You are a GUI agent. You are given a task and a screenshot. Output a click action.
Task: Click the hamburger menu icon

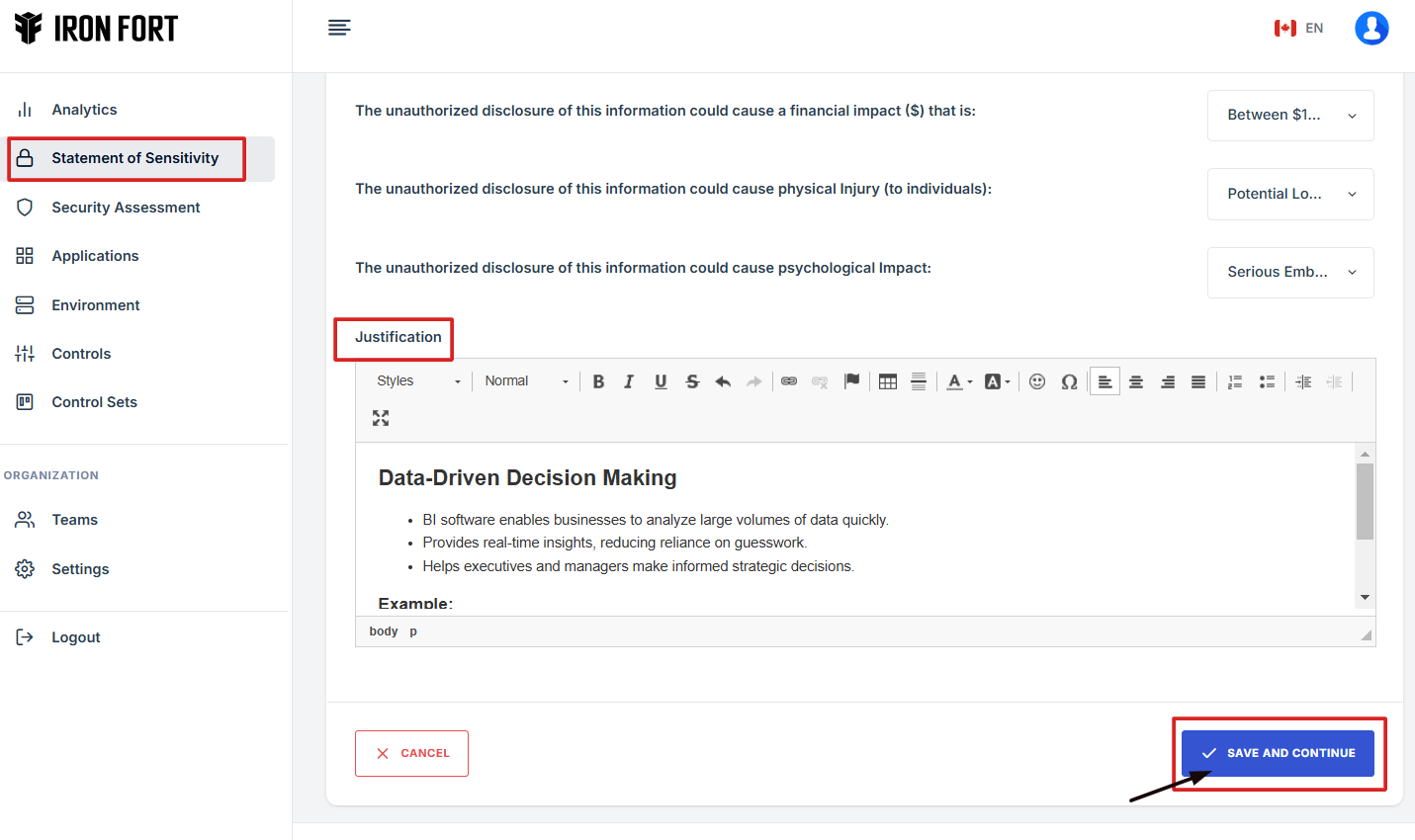point(339,28)
